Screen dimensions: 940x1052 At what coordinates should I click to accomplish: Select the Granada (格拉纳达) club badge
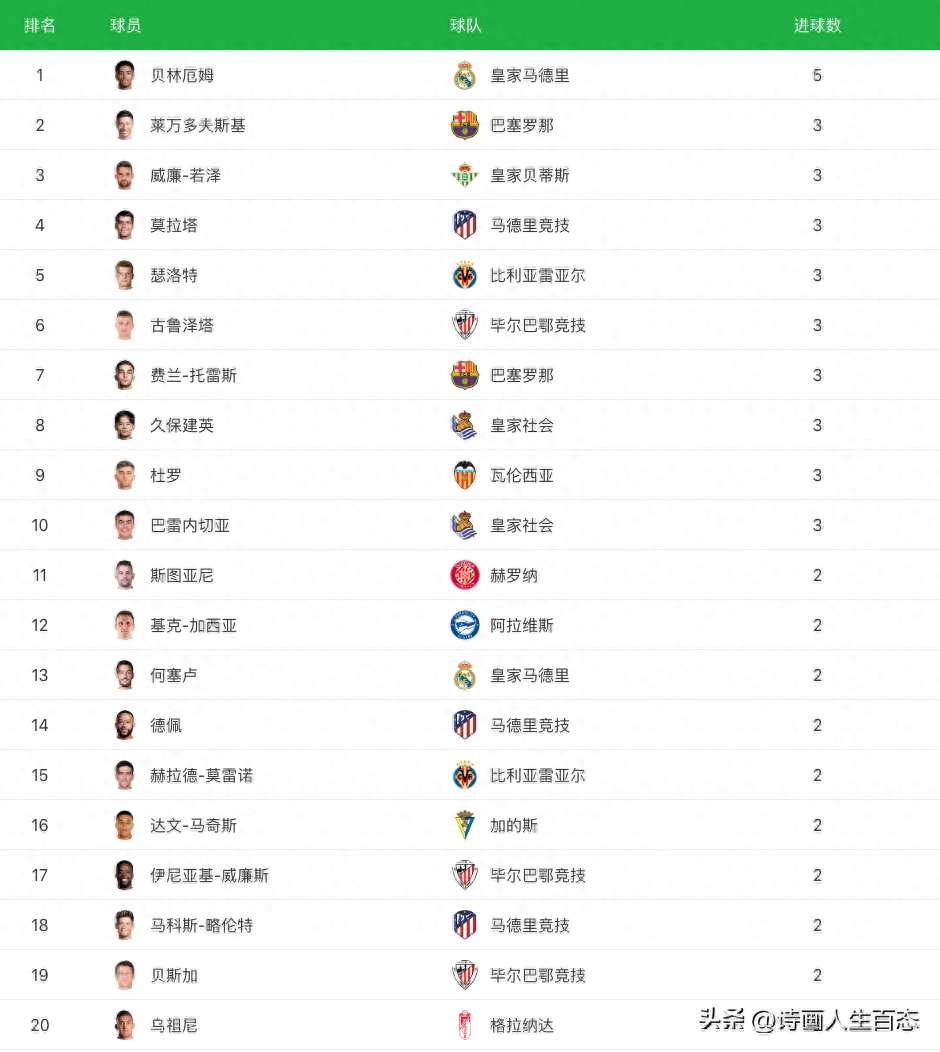(465, 1025)
